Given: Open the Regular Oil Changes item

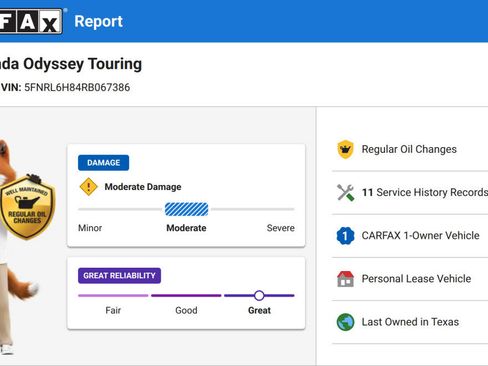Looking at the screenshot, I should pyautogui.click(x=410, y=149).
